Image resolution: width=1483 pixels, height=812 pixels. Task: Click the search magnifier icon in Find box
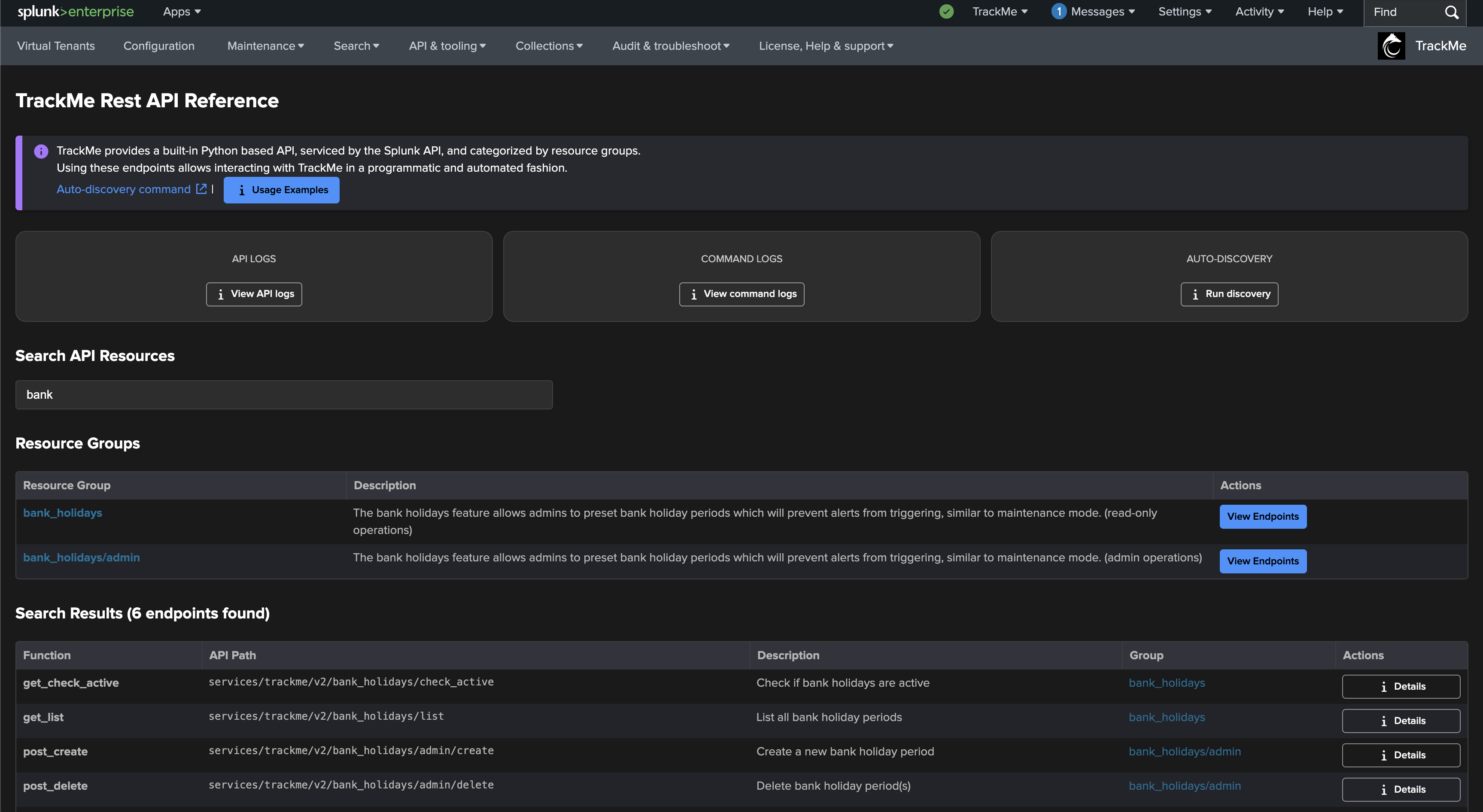pyautogui.click(x=1451, y=12)
